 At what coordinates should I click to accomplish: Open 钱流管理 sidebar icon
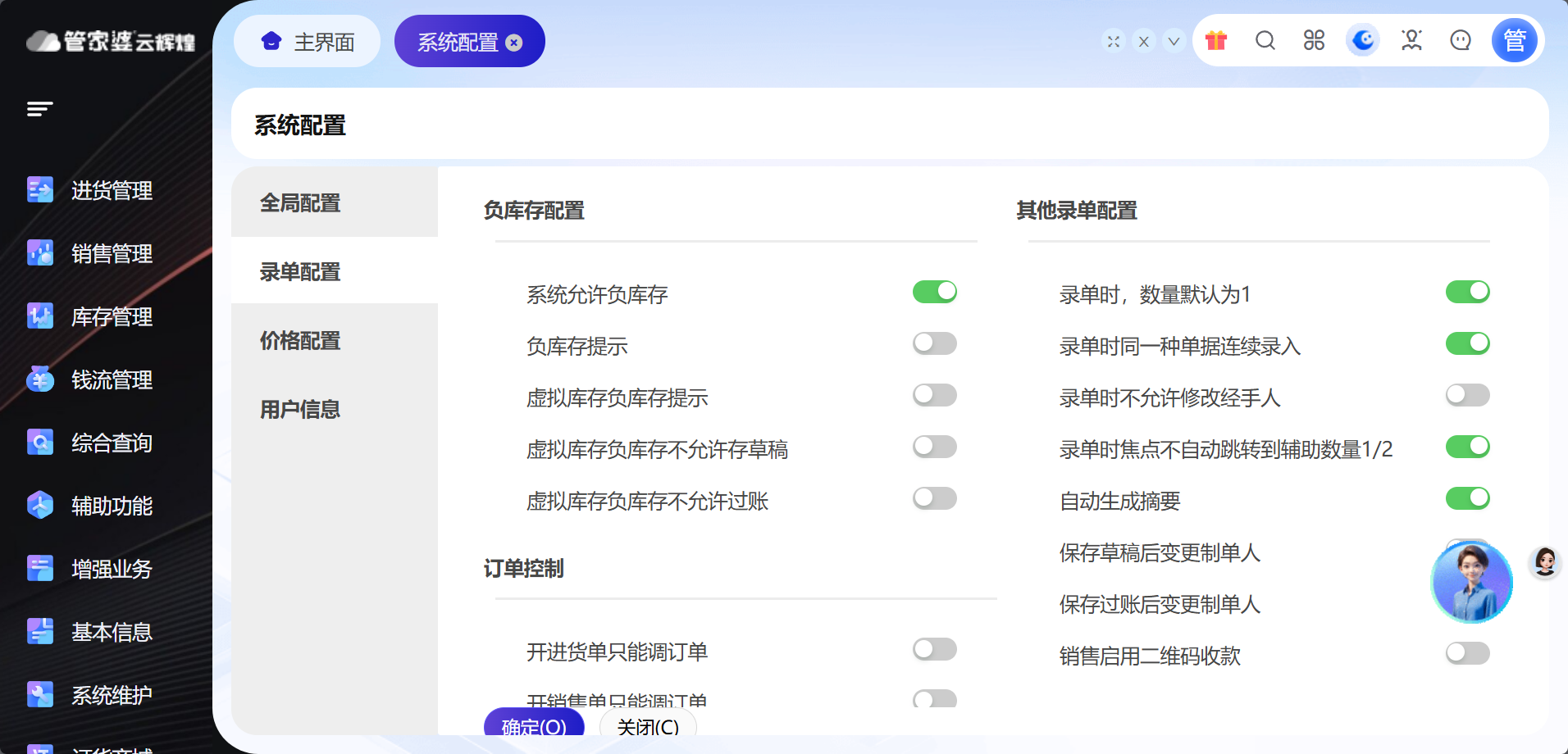point(39,379)
